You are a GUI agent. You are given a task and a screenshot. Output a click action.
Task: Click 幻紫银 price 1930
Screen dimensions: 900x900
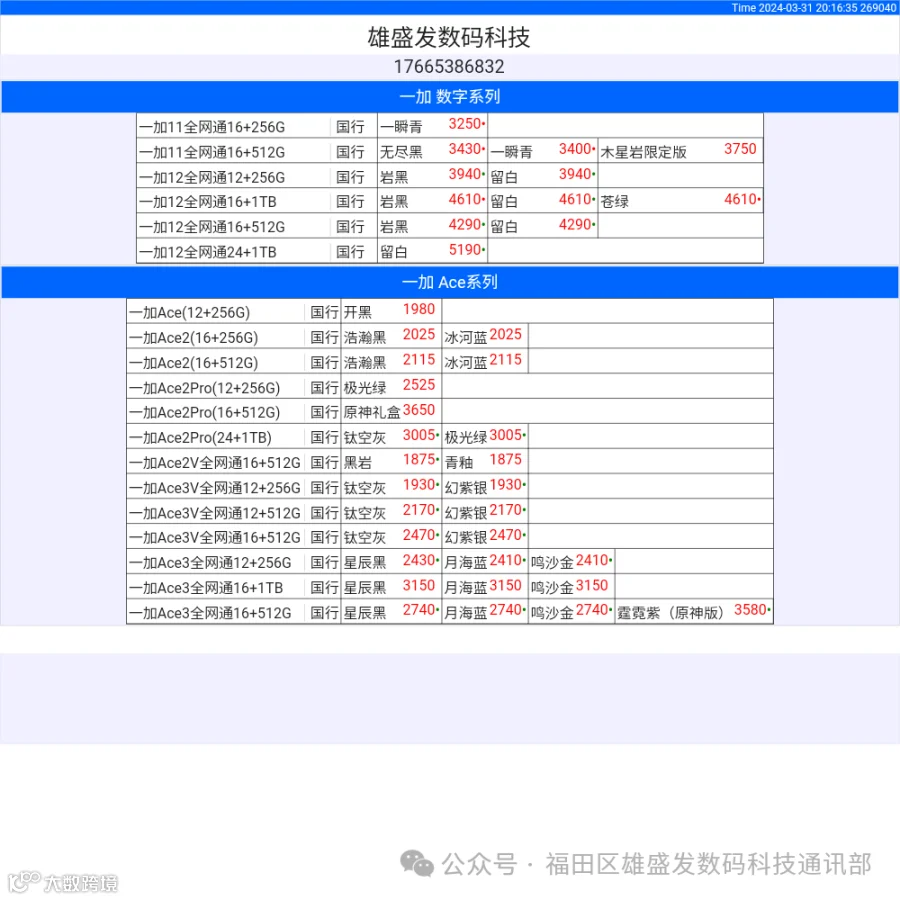coord(505,485)
